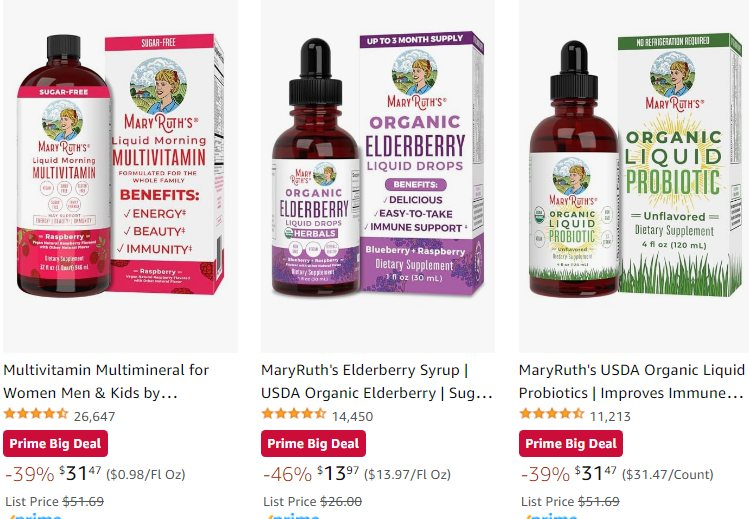
Task: Open MaryRuth's Elderberry Syrup title link
Action: click(x=376, y=381)
